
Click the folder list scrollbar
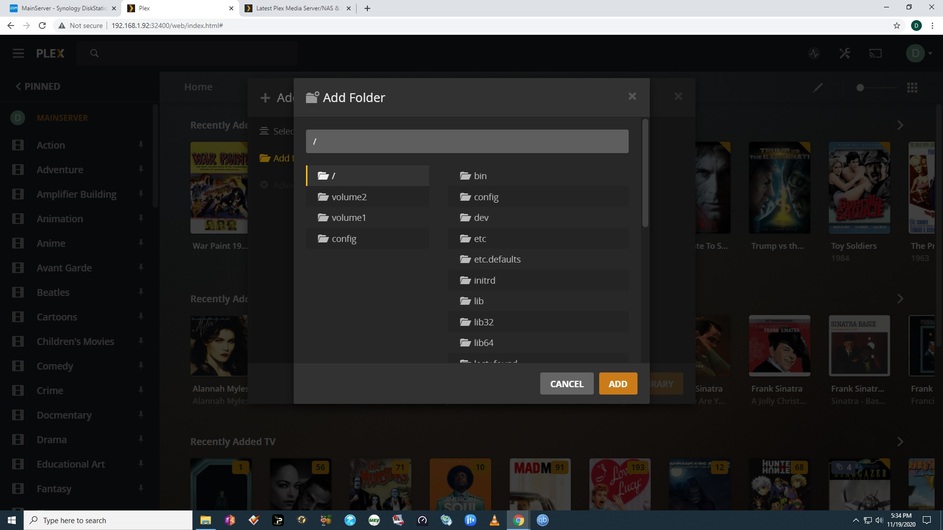pos(645,173)
